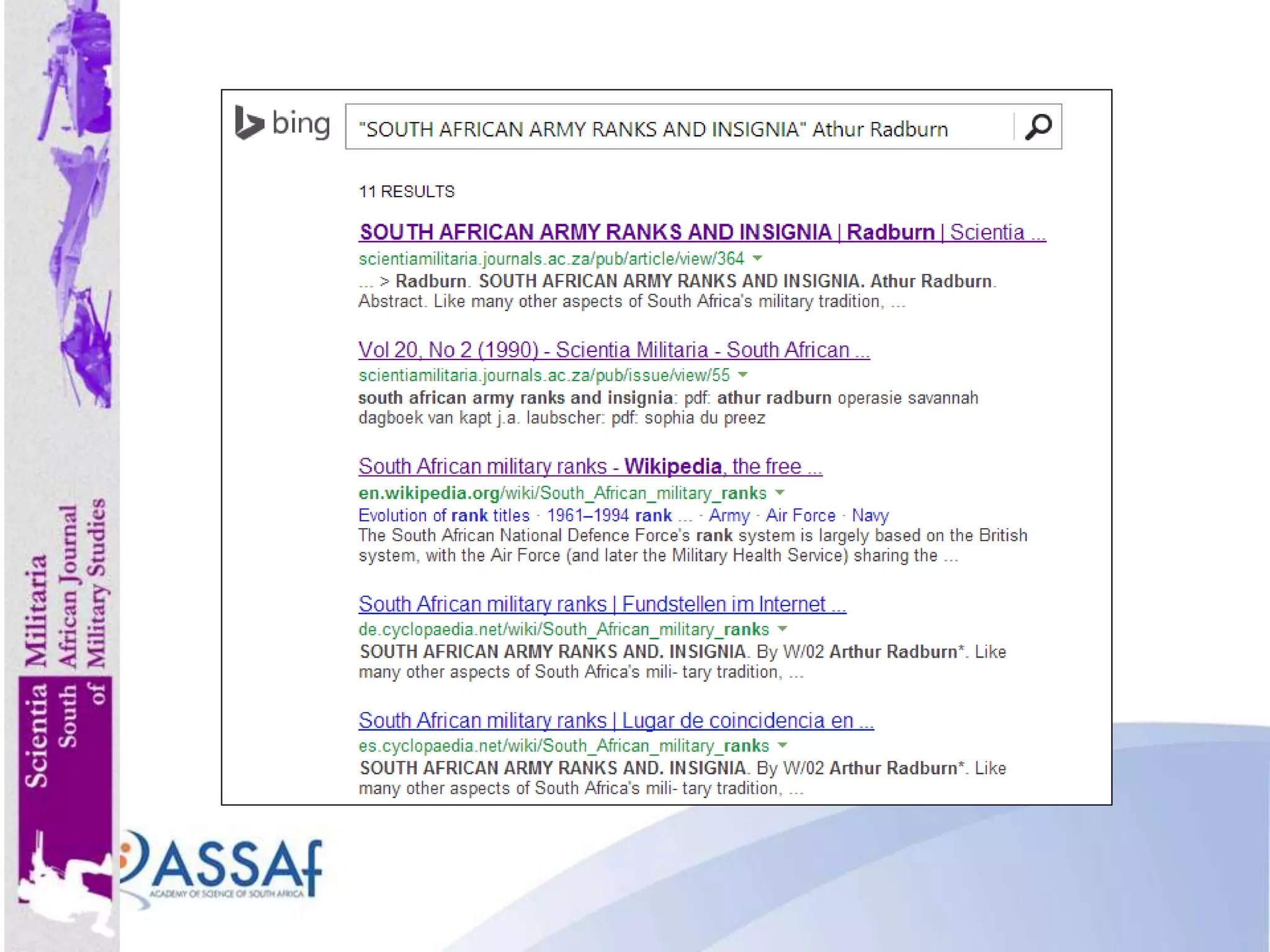Open the Wikipedia South African military ranks result
This screenshot has height=952, width=1270.
pyautogui.click(x=590, y=466)
